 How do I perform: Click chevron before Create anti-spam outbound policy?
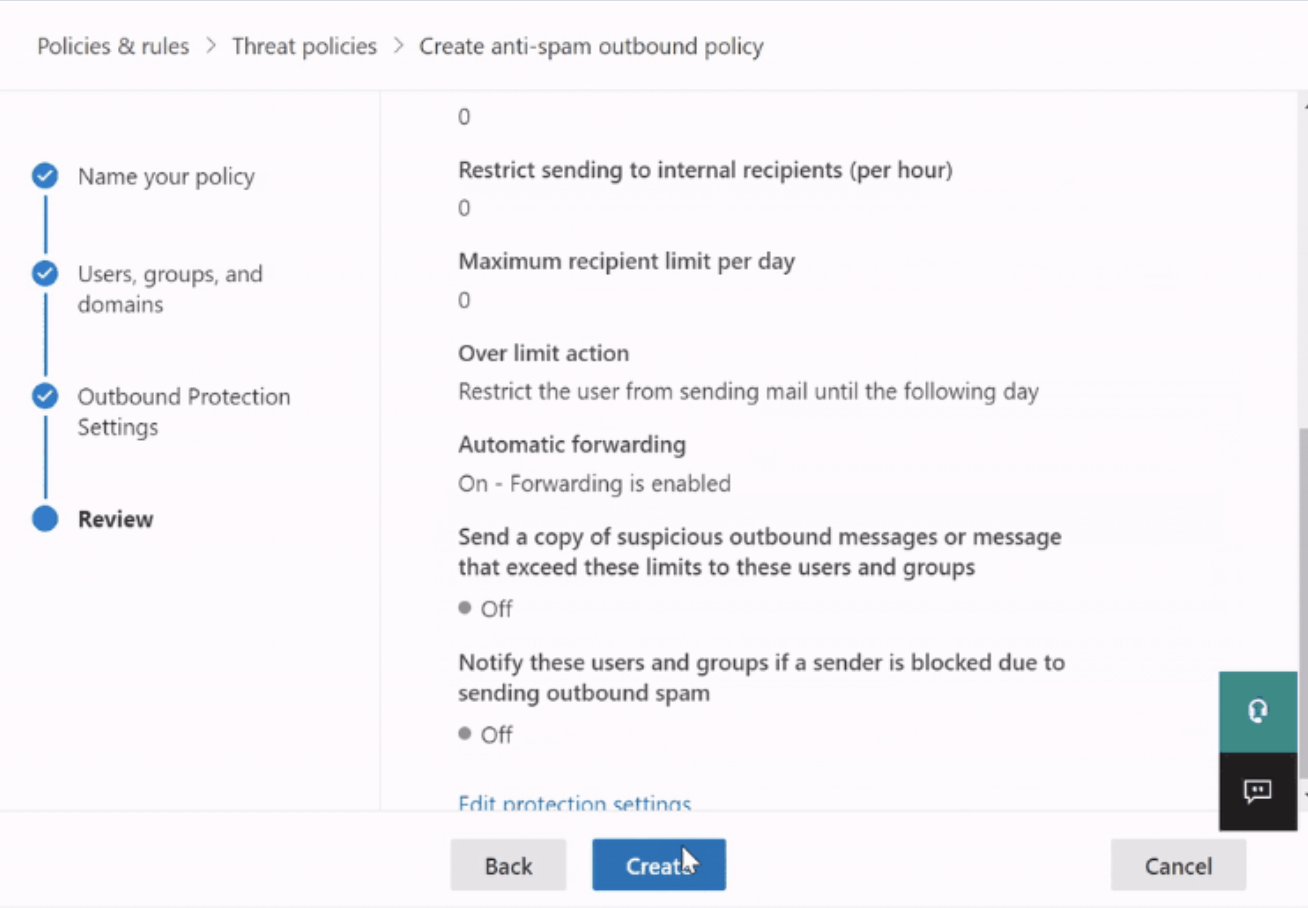[x=397, y=45]
